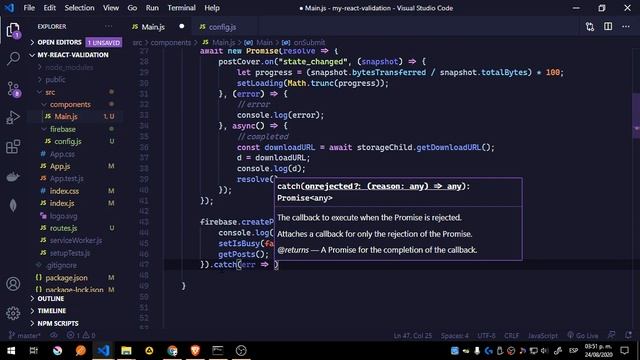Open editor More Actions ellipsis
This screenshot has height=360, width=640.
[x=626, y=27]
